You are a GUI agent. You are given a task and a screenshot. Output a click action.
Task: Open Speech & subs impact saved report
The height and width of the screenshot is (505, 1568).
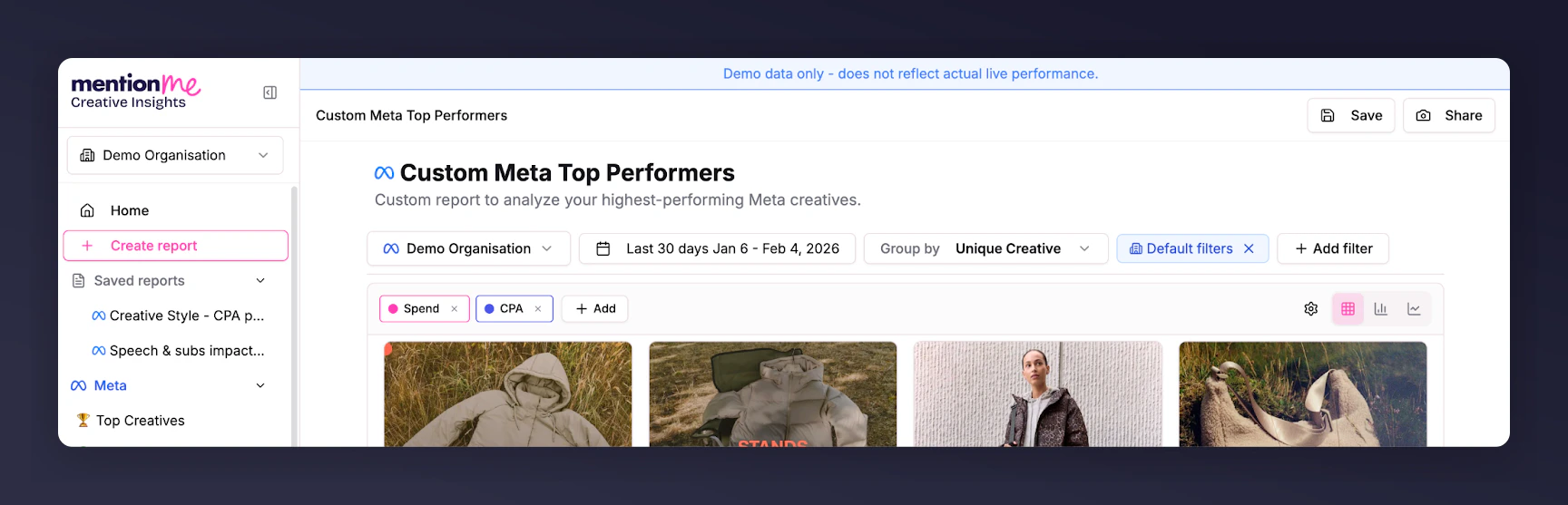(178, 351)
